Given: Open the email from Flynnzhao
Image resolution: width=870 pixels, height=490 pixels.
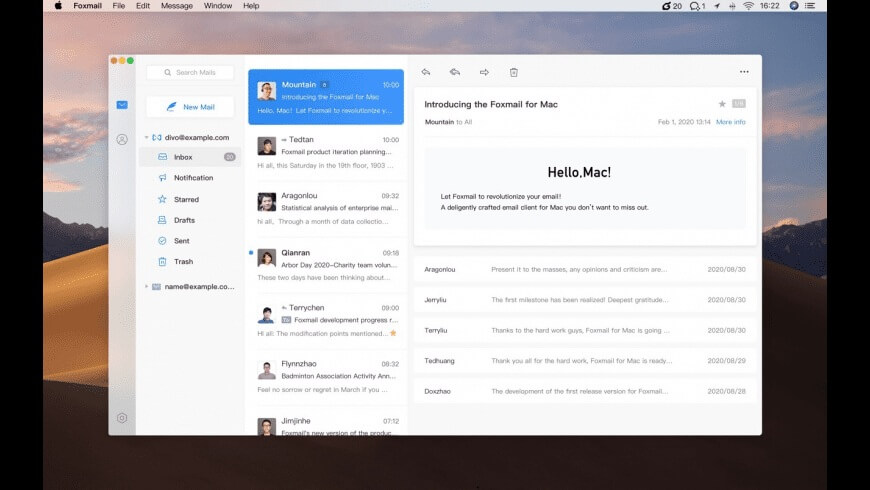Looking at the screenshot, I should (326, 377).
